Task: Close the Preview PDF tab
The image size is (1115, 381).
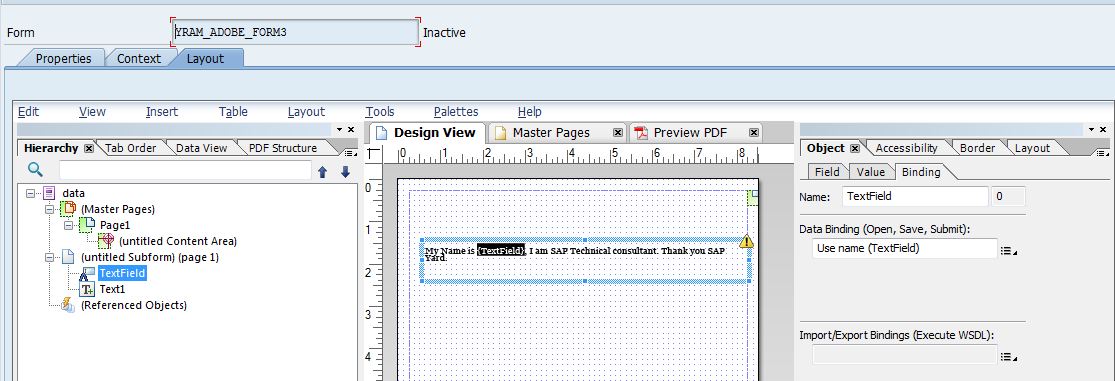Action: (x=754, y=133)
